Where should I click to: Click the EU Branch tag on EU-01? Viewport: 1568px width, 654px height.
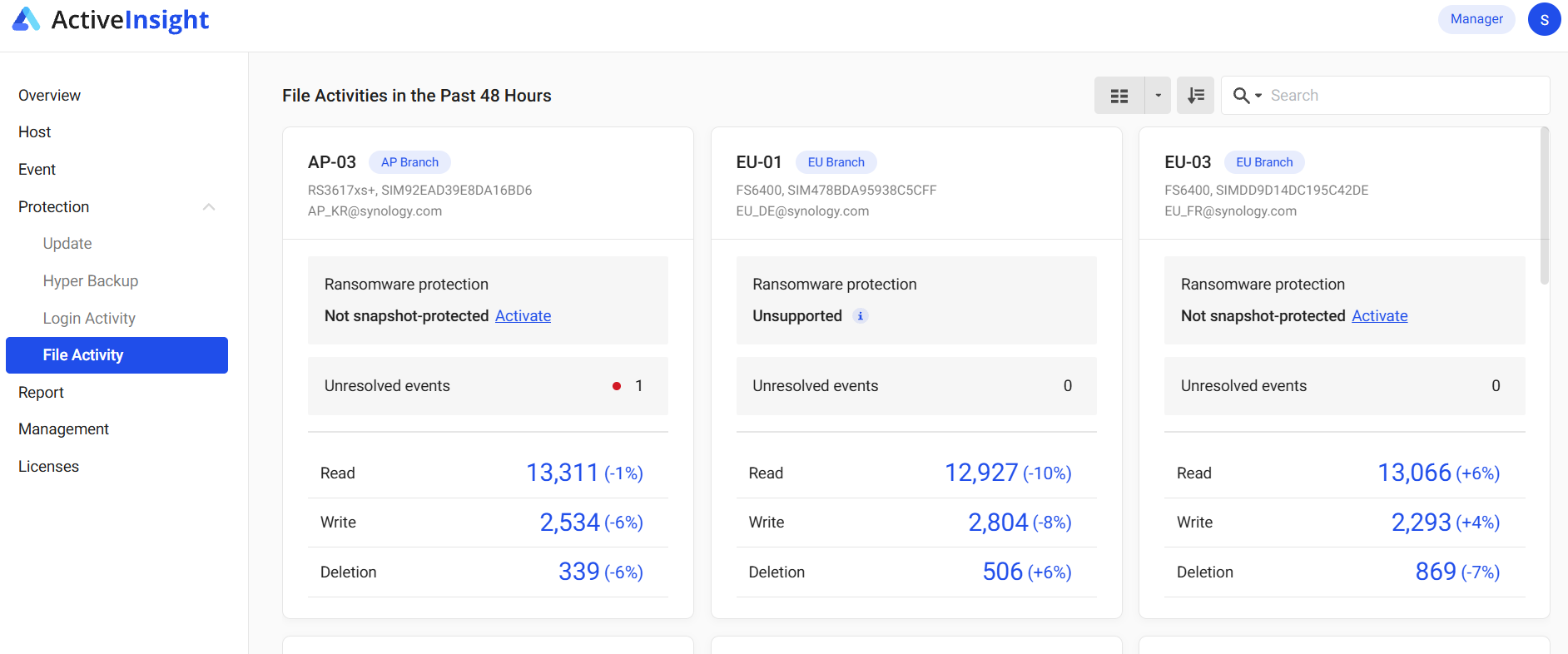click(x=836, y=162)
